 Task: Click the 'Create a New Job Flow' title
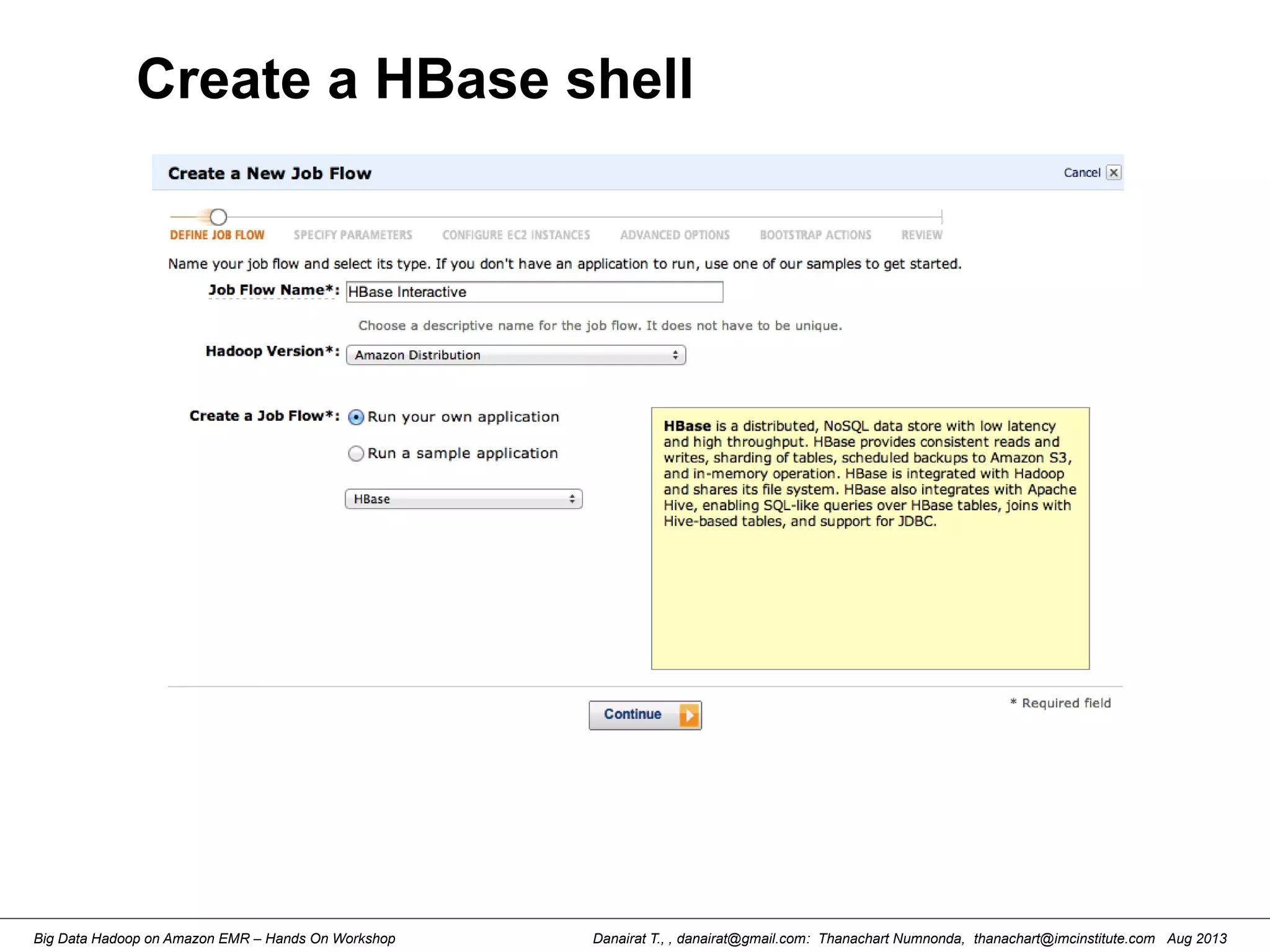point(270,173)
